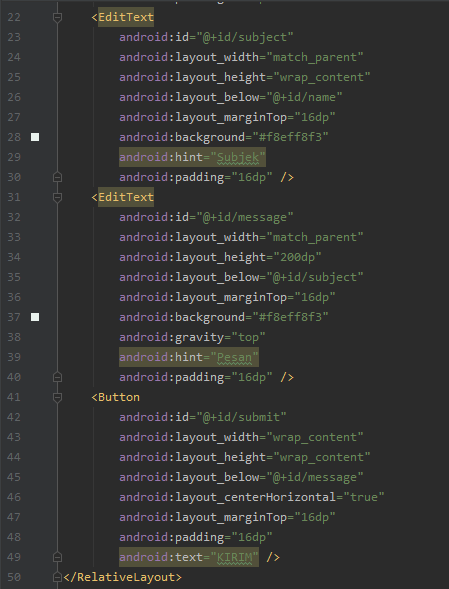Click the layout_below "@+id/message" value on line 45
This screenshot has height=589, width=449.
point(315,477)
